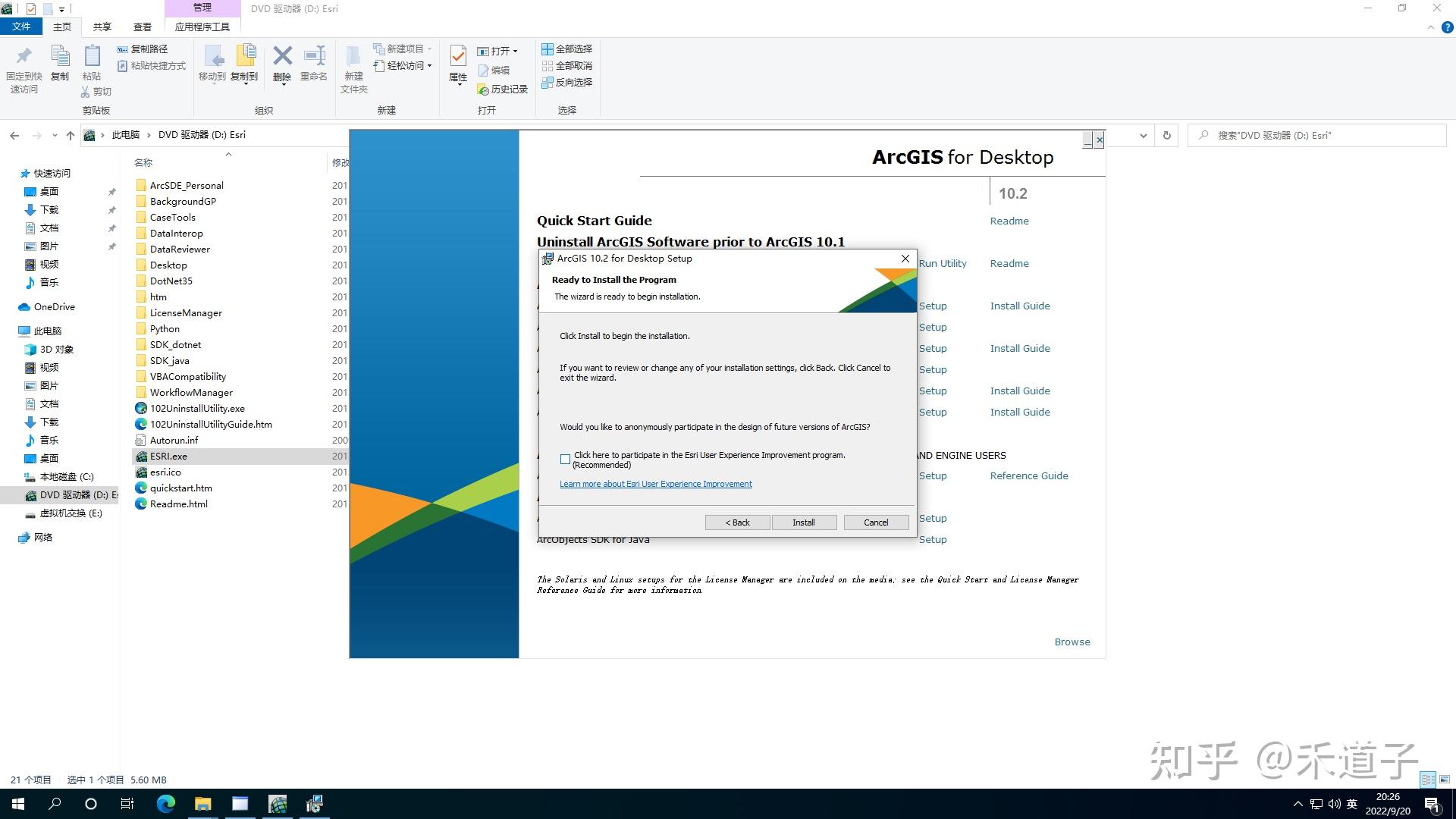Enable the Esri User Experience Improvement checkbox
The width and height of the screenshot is (1456, 819).
coord(565,459)
